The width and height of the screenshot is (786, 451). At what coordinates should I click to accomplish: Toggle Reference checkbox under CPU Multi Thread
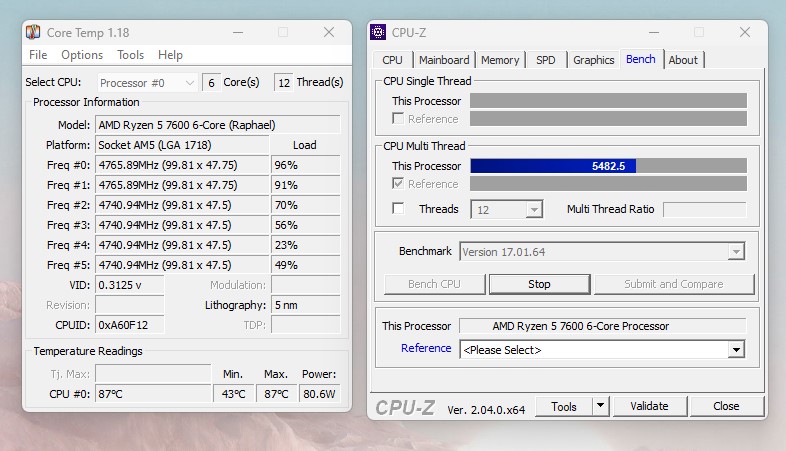tap(398, 183)
